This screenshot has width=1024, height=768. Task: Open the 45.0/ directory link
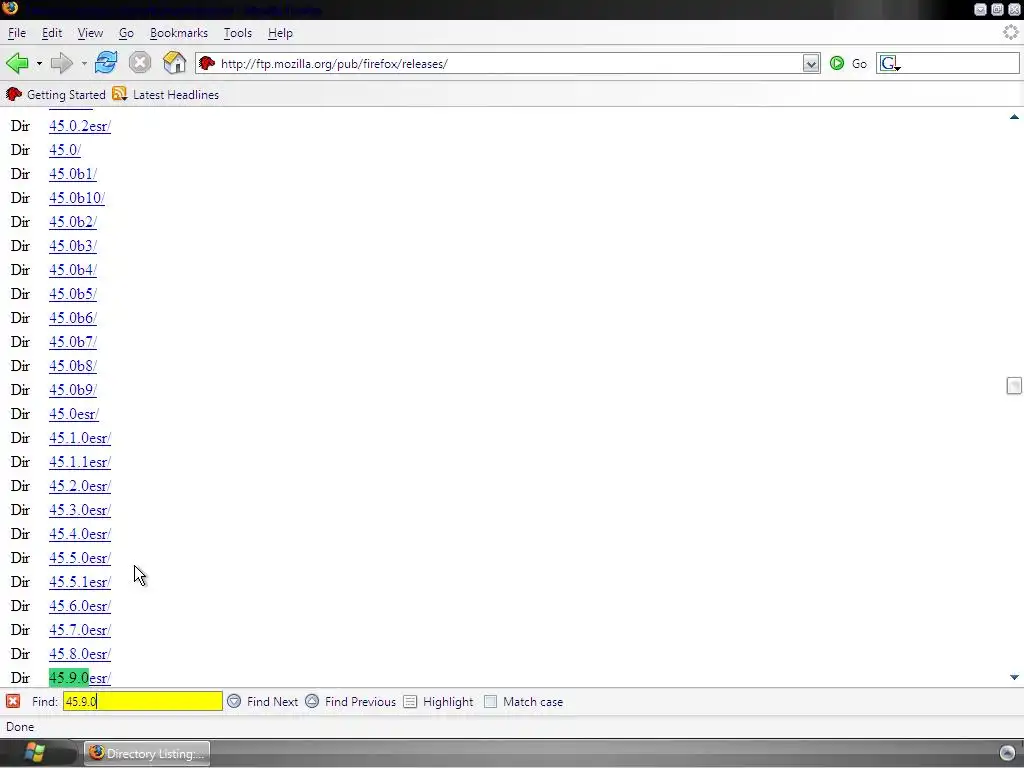tap(65, 150)
